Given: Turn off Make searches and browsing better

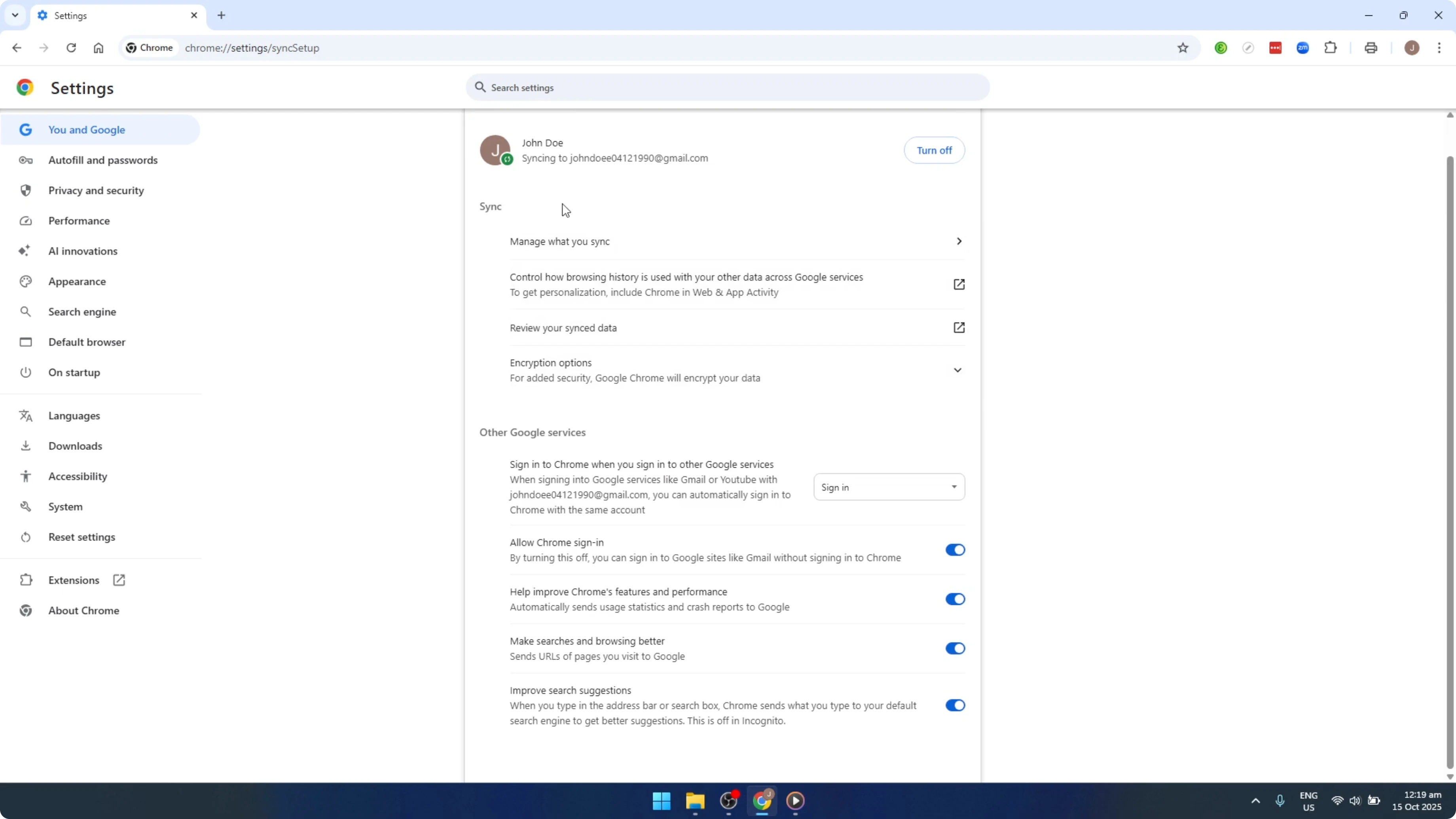Looking at the screenshot, I should 955,648.
